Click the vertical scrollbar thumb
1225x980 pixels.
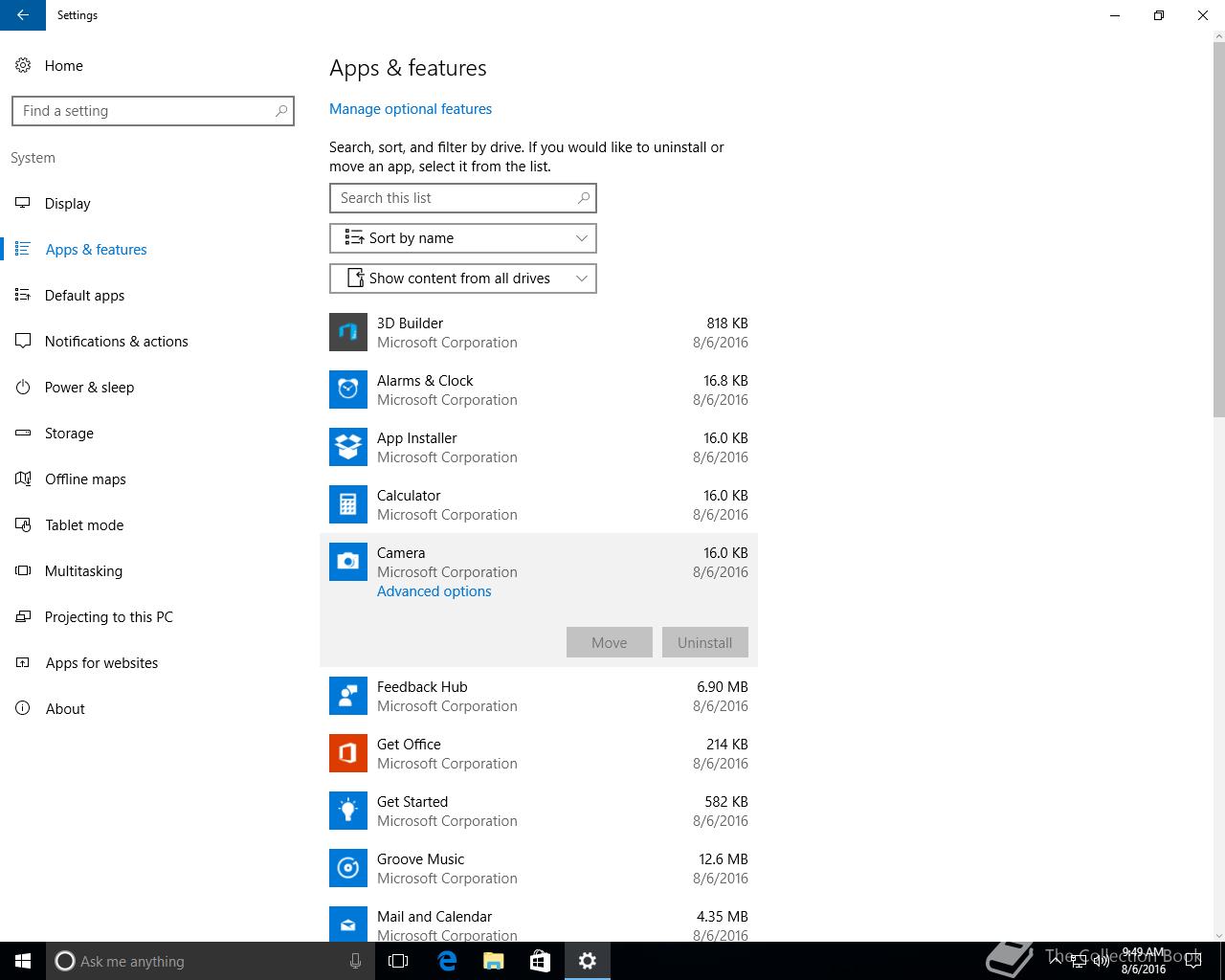[1218, 230]
